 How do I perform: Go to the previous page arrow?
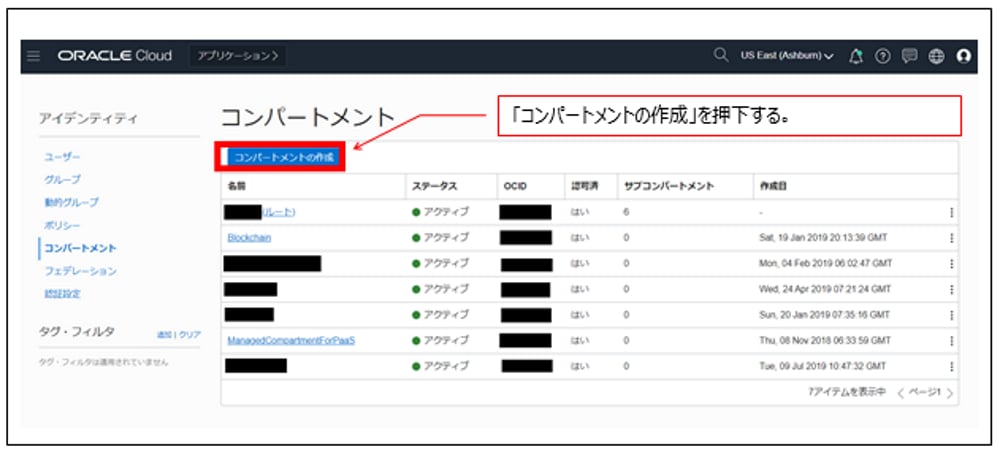click(x=901, y=393)
